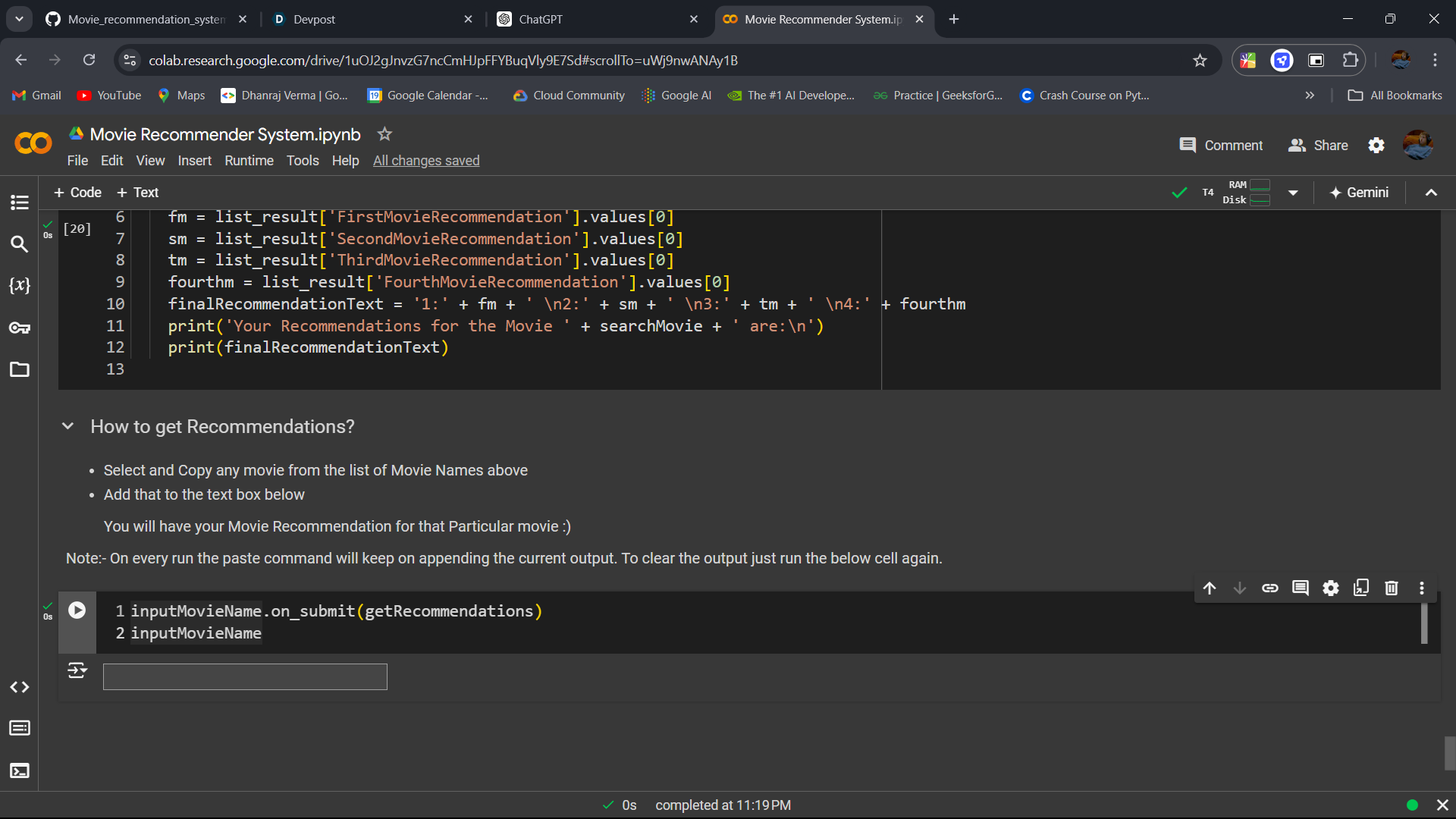The width and height of the screenshot is (1456, 819).
Task: Click the Share button
Action: coord(1318,146)
